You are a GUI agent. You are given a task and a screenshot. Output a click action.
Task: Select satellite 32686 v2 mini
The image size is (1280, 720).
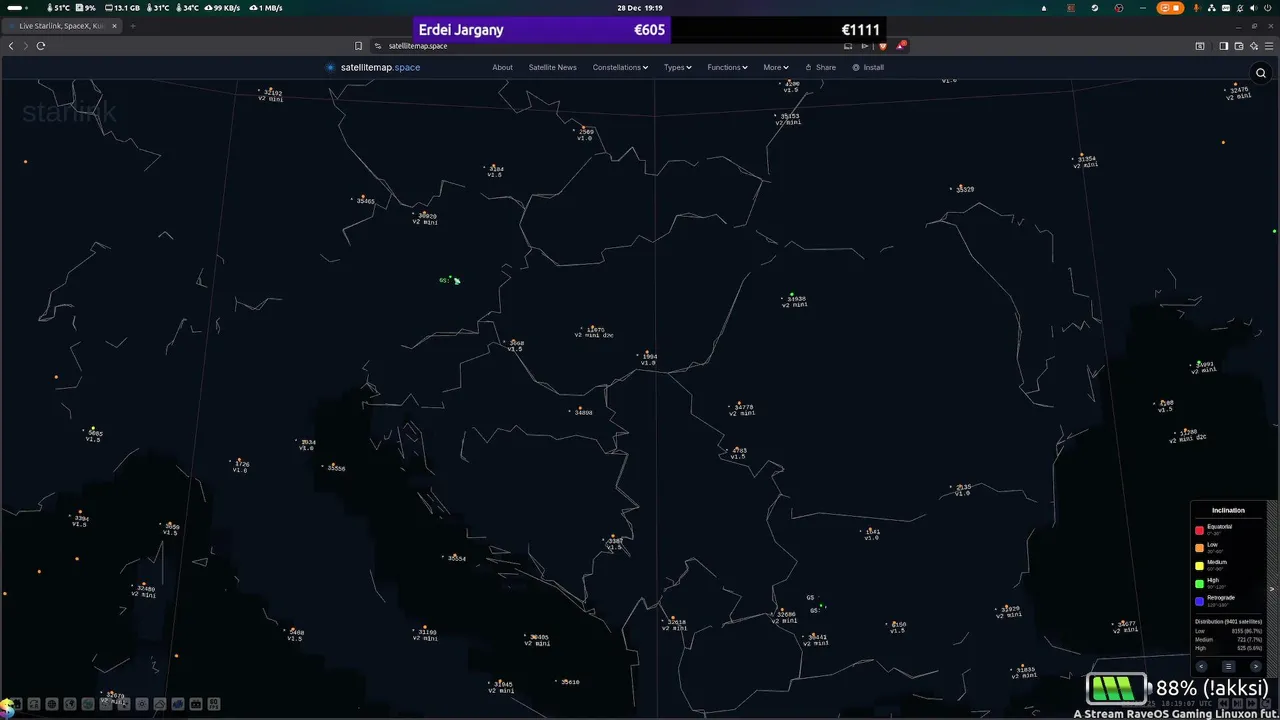click(785, 616)
